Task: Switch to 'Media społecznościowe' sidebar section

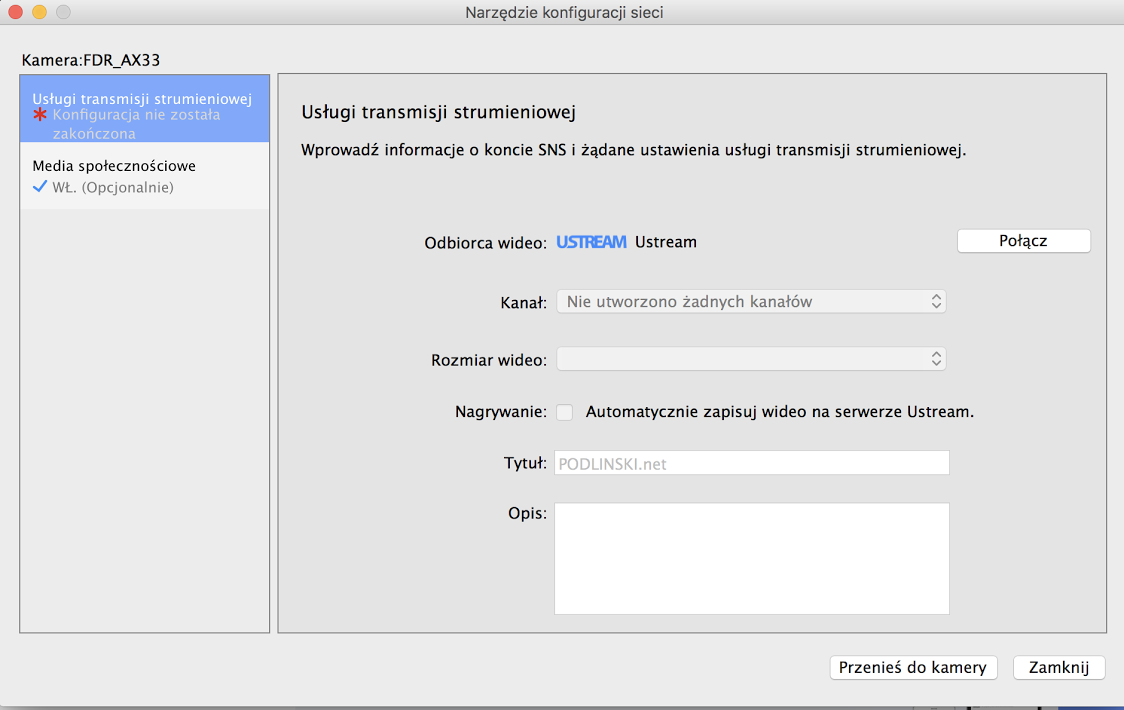Action: pyautogui.click(x=114, y=166)
